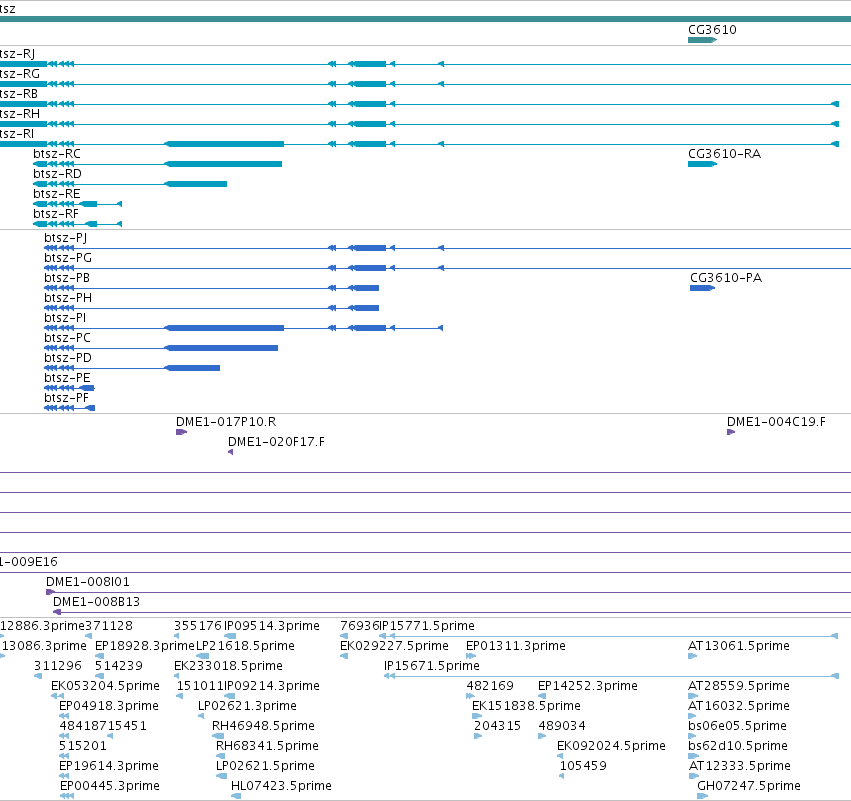
Task: Open the btsz-RE transcript details
Action: pos(56,194)
